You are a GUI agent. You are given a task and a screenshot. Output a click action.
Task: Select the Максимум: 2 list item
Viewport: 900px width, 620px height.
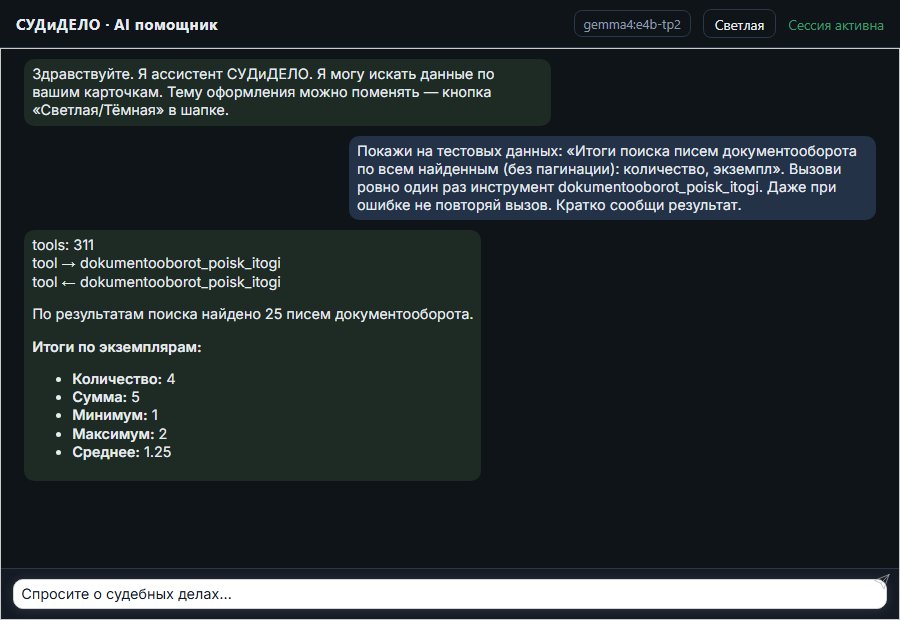point(119,434)
